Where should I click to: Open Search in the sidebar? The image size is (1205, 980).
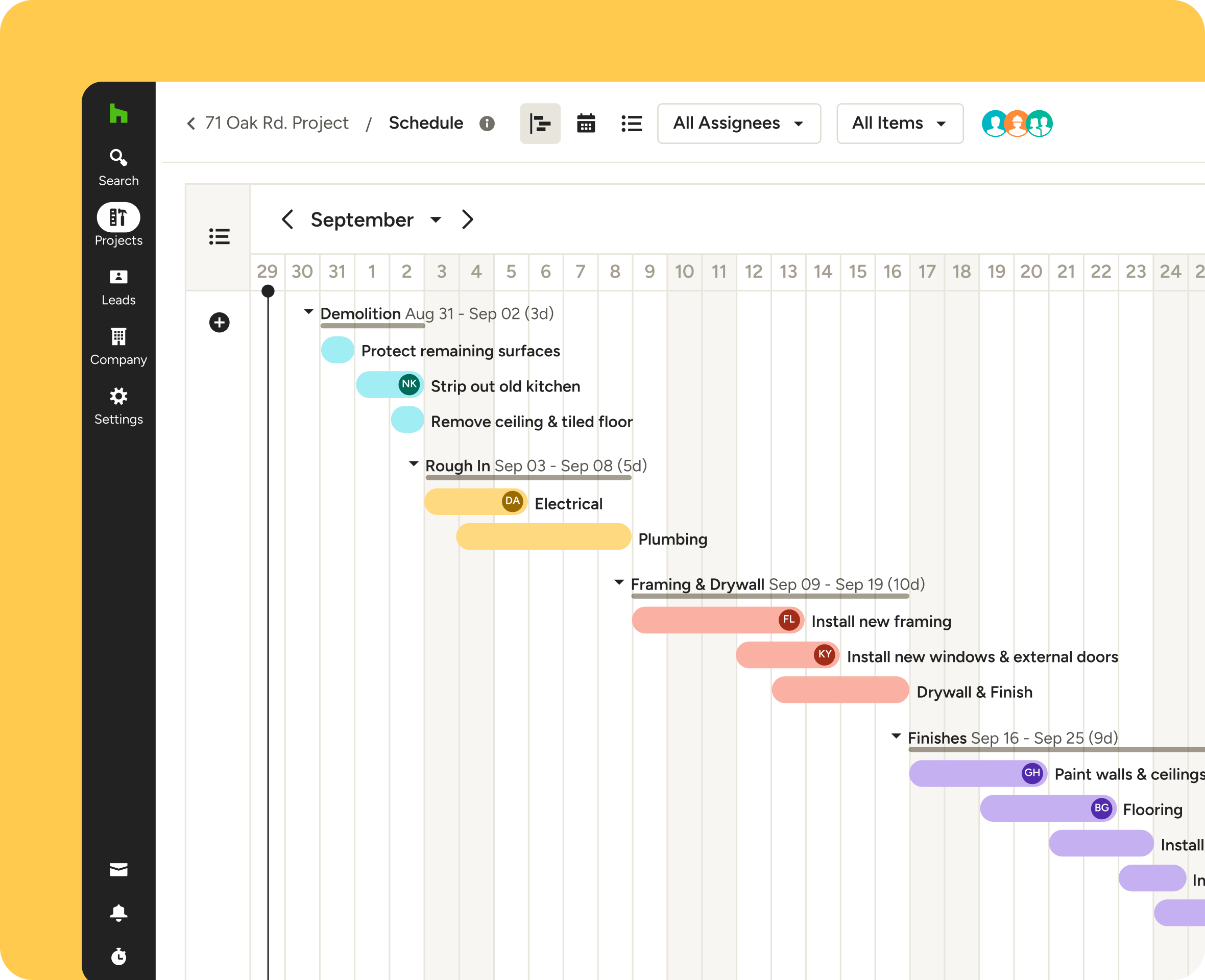pyautogui.click(x=118, y=167)
